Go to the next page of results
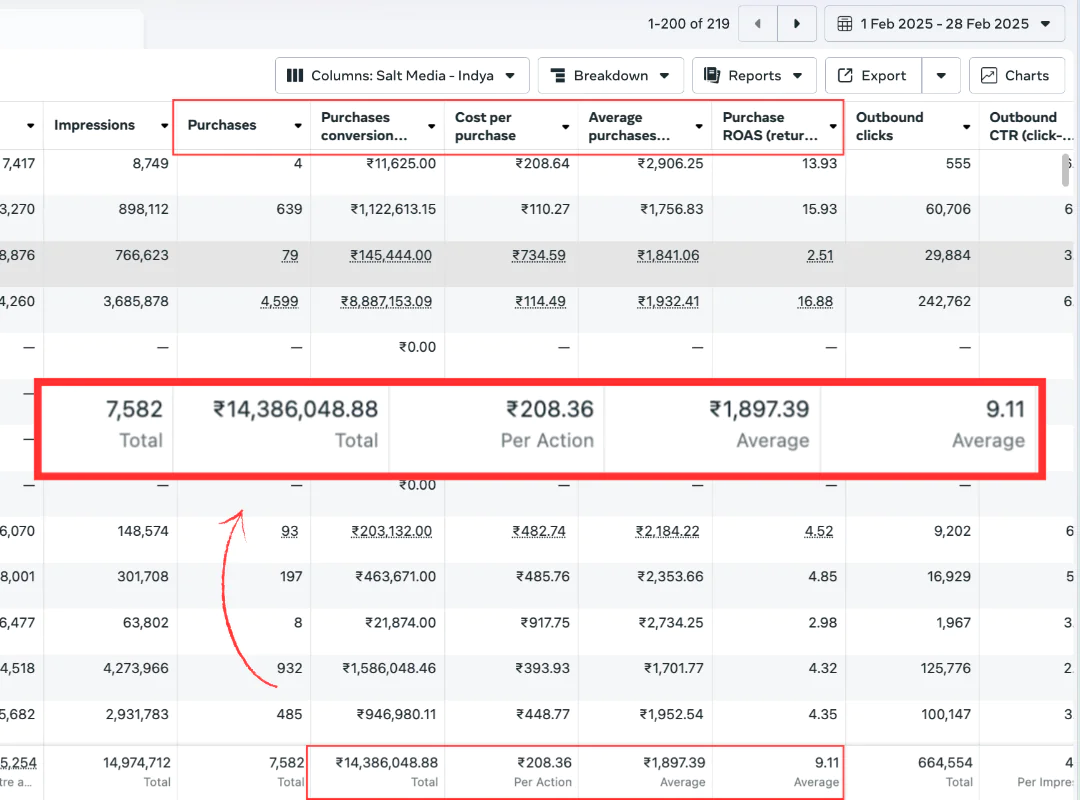 [796, 24]
